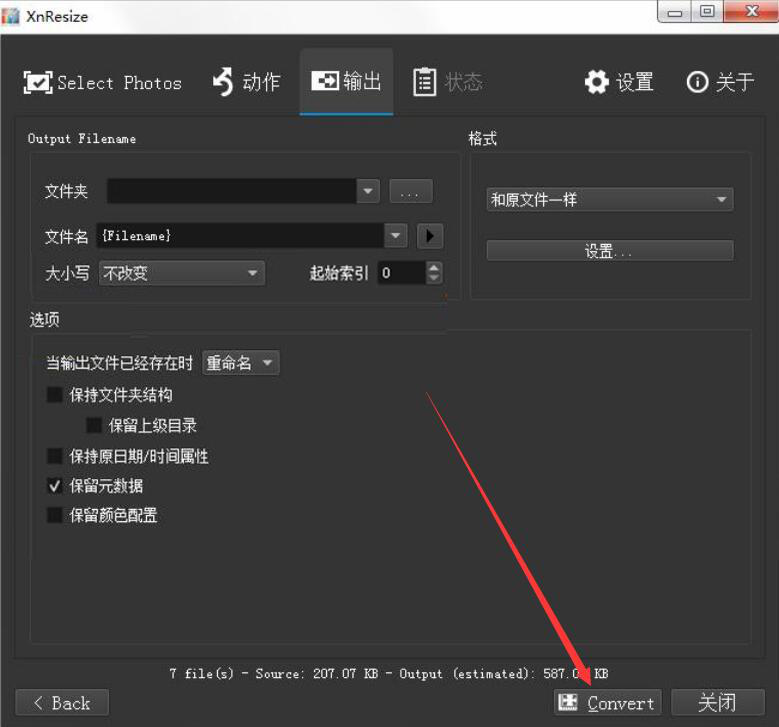Click the {Filename} input field
This screenshot has height=727, width=779.
pyautogui.click(x=240, y=236)
